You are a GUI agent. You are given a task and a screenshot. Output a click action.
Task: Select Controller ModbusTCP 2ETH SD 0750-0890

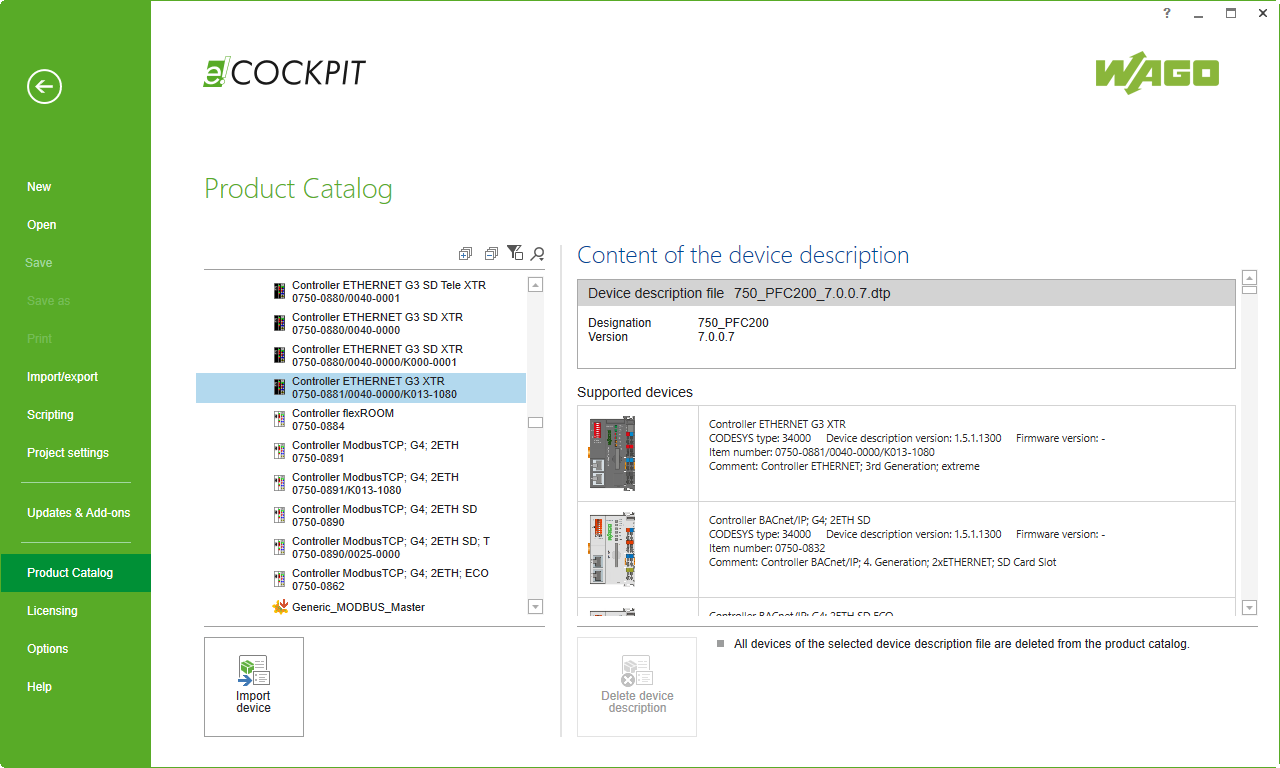coord(361,515)
